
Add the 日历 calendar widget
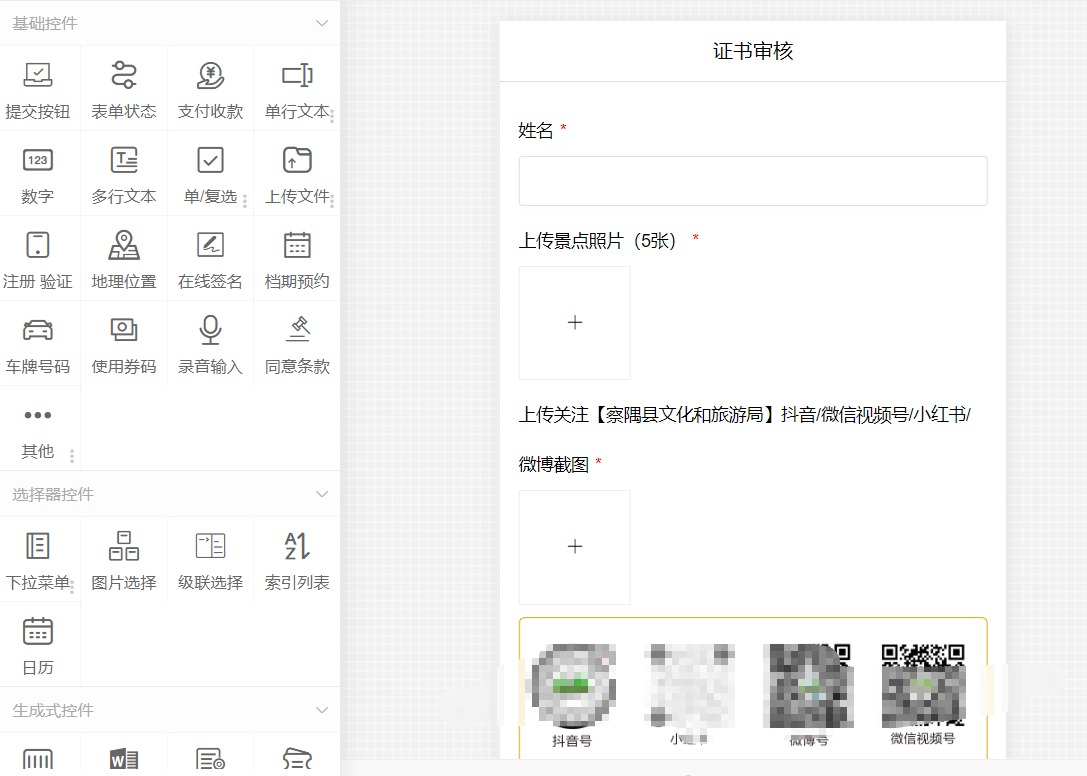pos(37,646)
